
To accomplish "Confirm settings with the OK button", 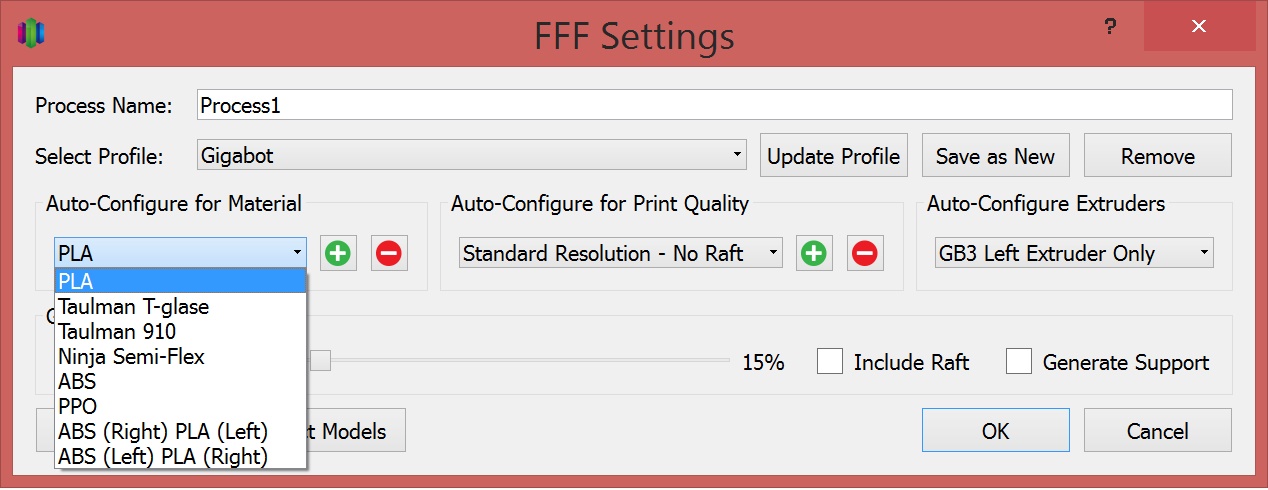I will pyautogui.click(x=995, y=431).
